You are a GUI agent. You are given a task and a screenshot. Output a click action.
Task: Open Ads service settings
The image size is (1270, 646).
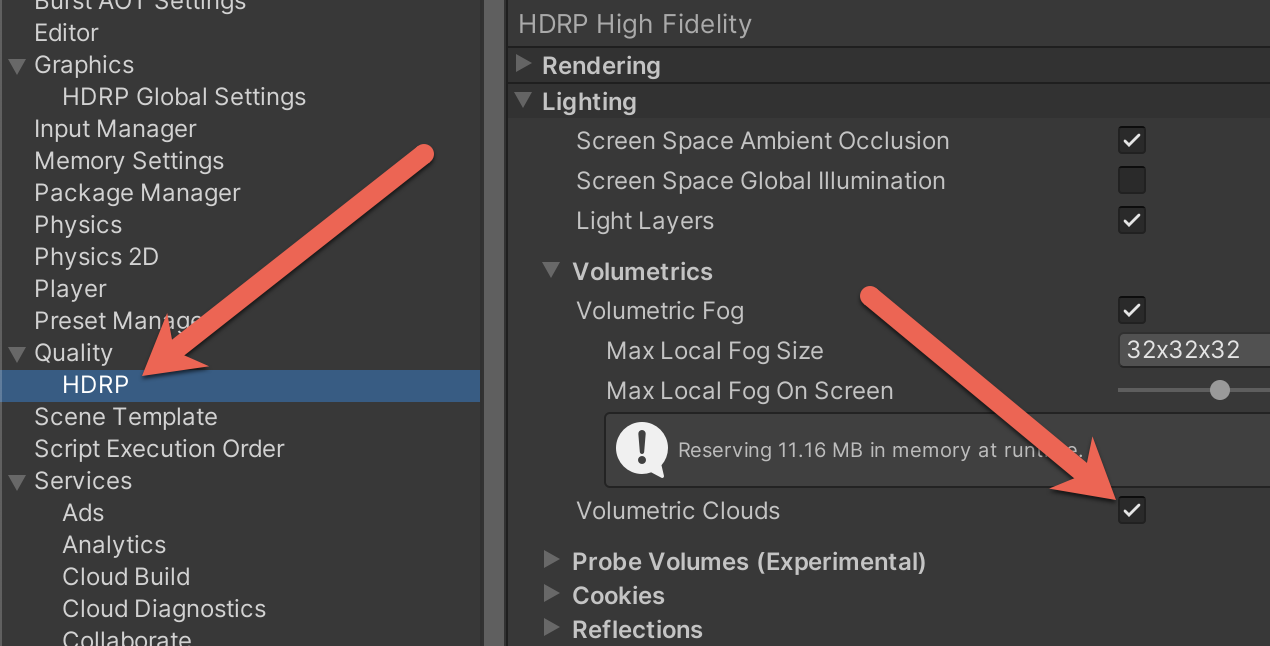(83, 513)
